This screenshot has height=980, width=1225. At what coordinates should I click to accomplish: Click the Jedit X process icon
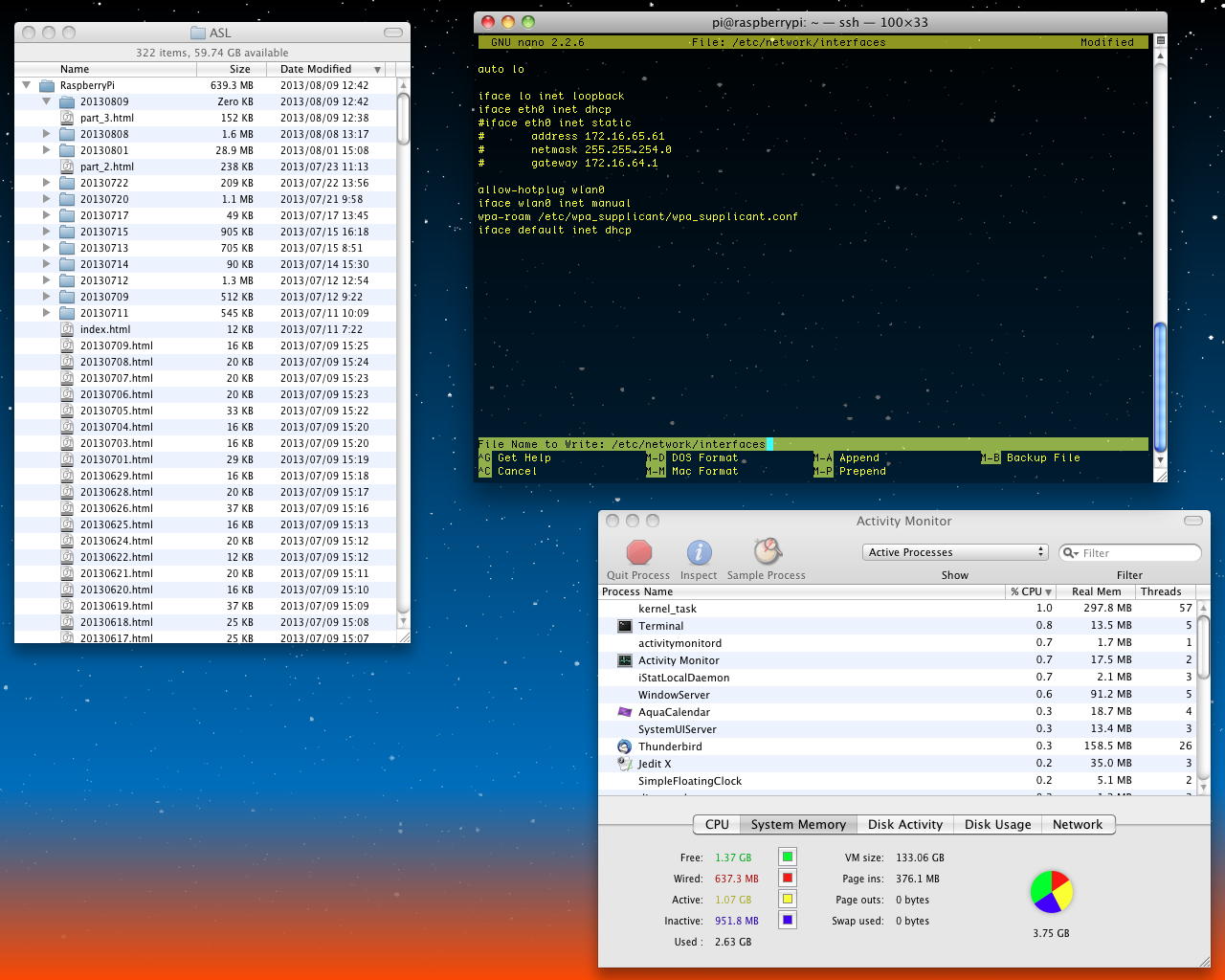625,764
